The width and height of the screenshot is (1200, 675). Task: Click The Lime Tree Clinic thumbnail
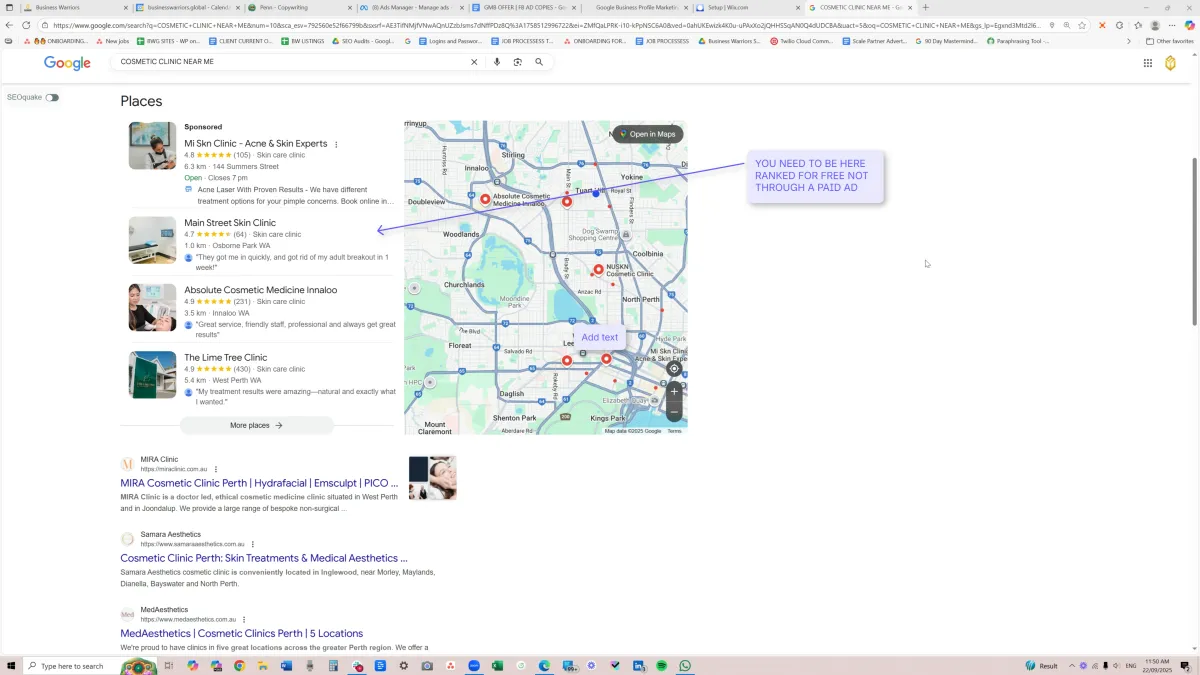click(x=152, y=374)
